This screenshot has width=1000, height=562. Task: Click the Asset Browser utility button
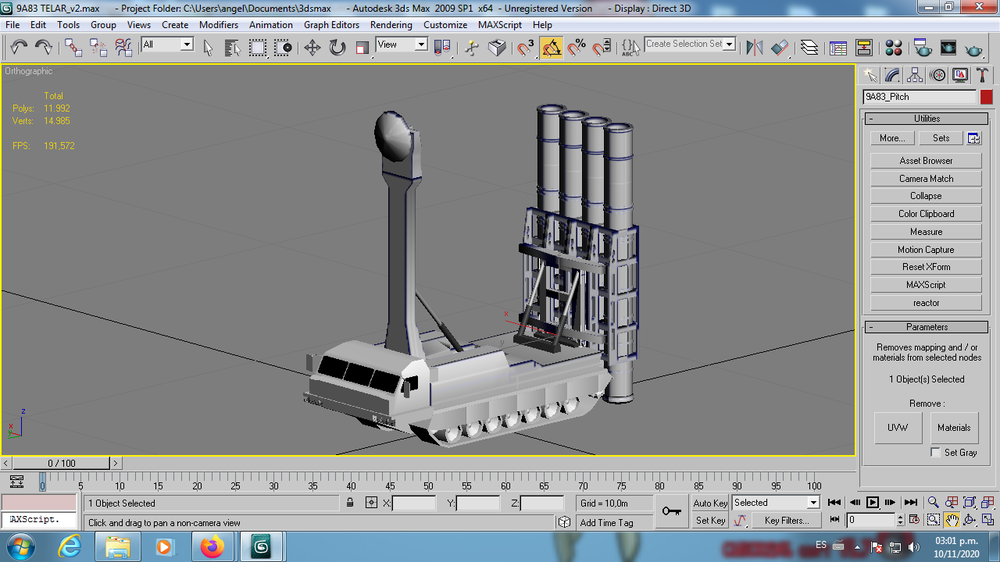point(925,161)
